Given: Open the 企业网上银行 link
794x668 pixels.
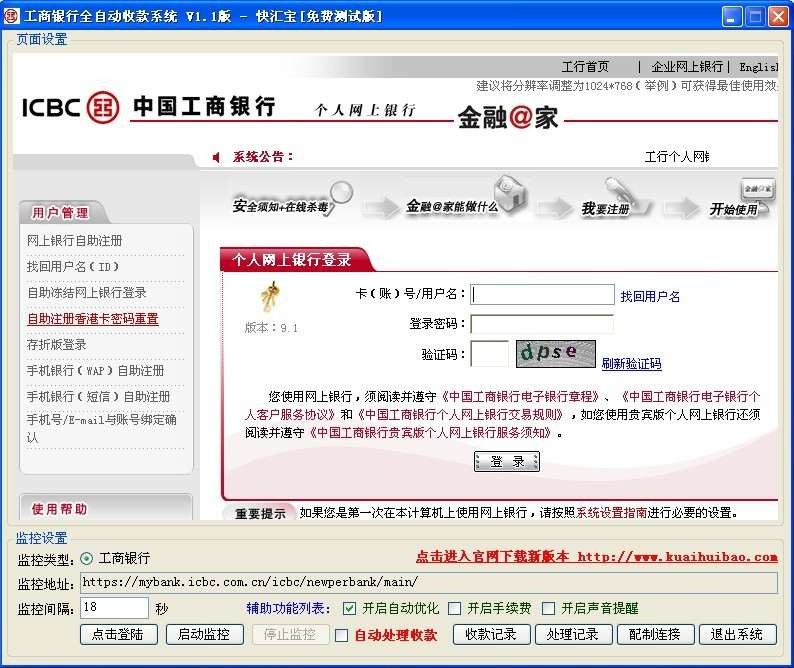Looking at the screenshot, I should pyautogui.click(x=687, y=66).
